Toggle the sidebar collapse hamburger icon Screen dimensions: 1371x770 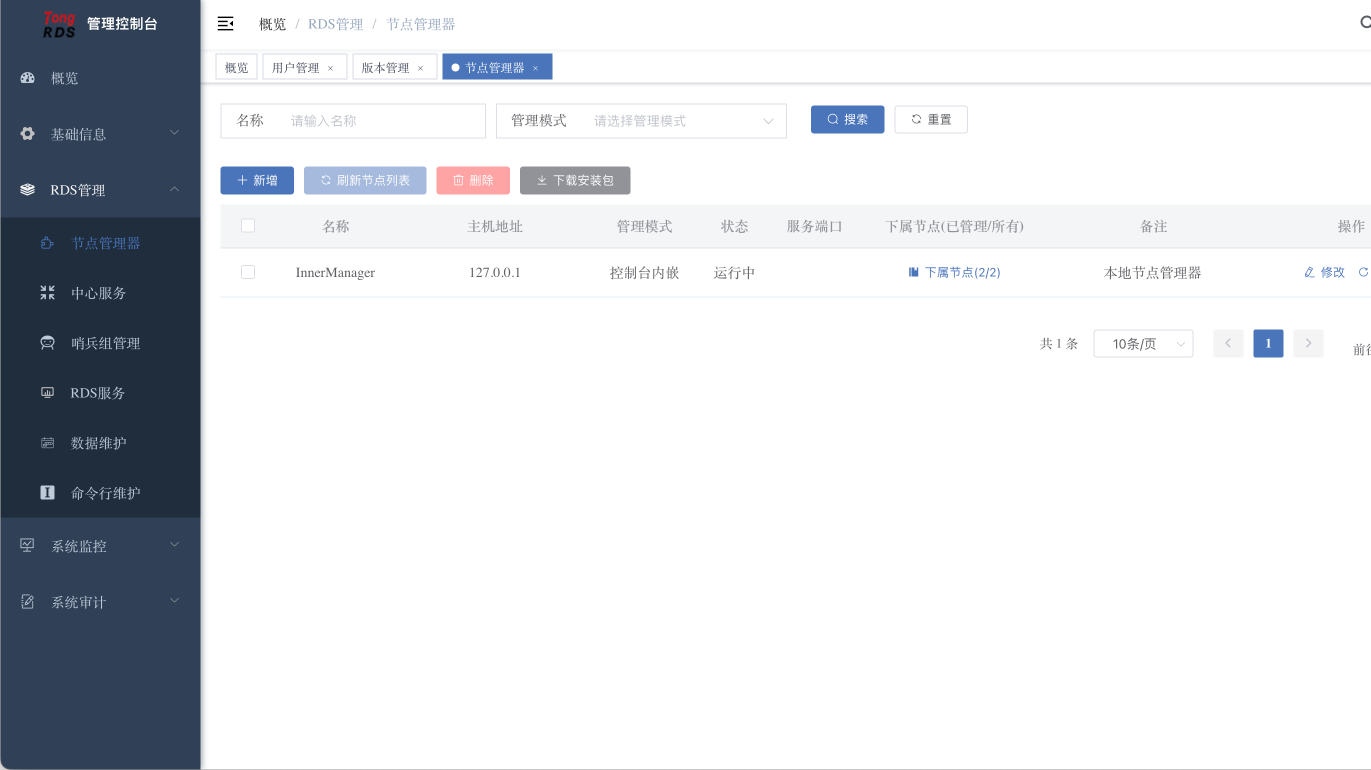pyautogui.click(x=226, y=23)
